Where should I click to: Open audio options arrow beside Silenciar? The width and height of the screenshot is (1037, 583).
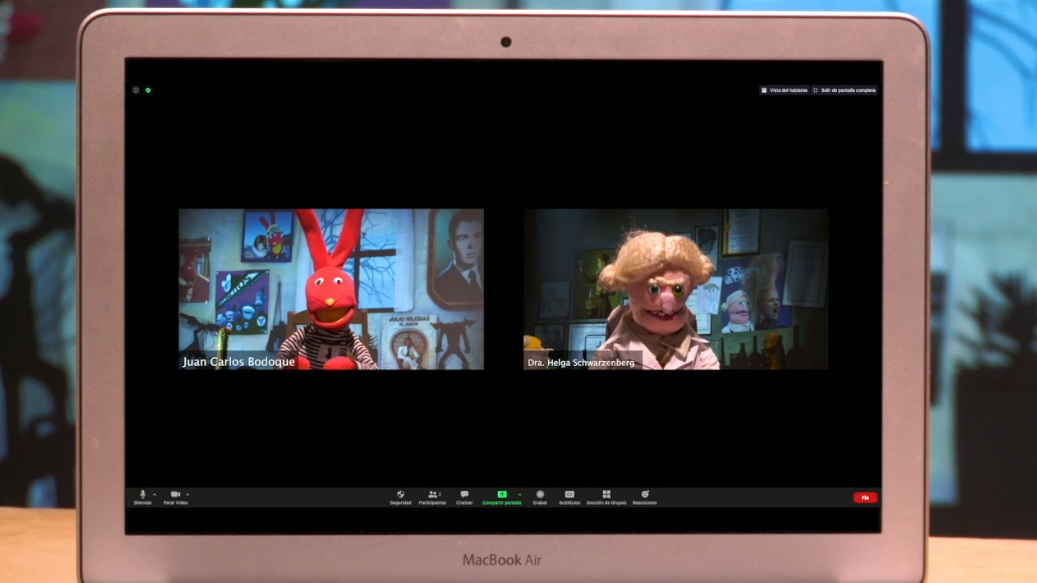154,494
